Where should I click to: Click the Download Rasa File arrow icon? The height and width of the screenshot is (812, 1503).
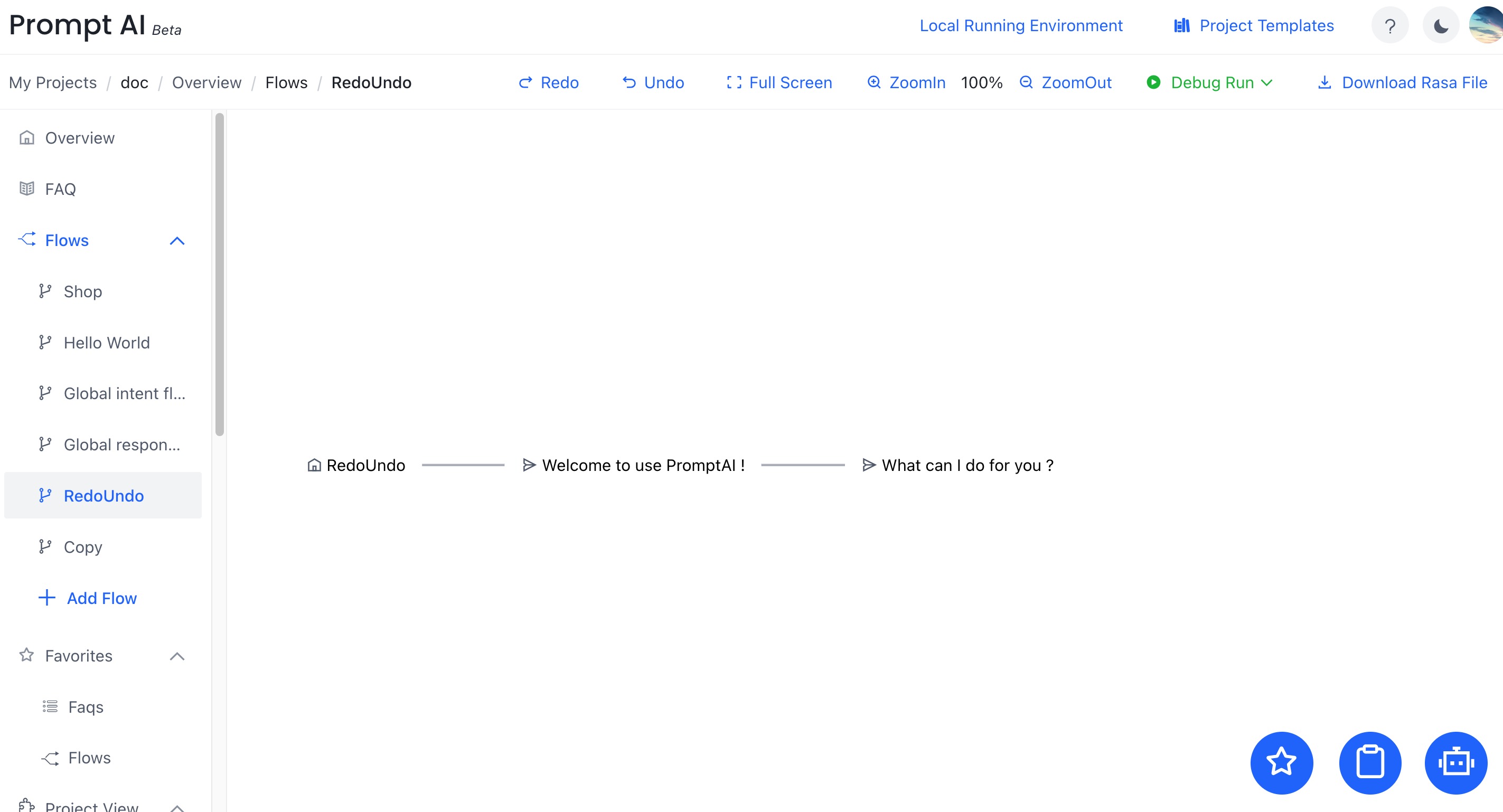point(1324,82)
